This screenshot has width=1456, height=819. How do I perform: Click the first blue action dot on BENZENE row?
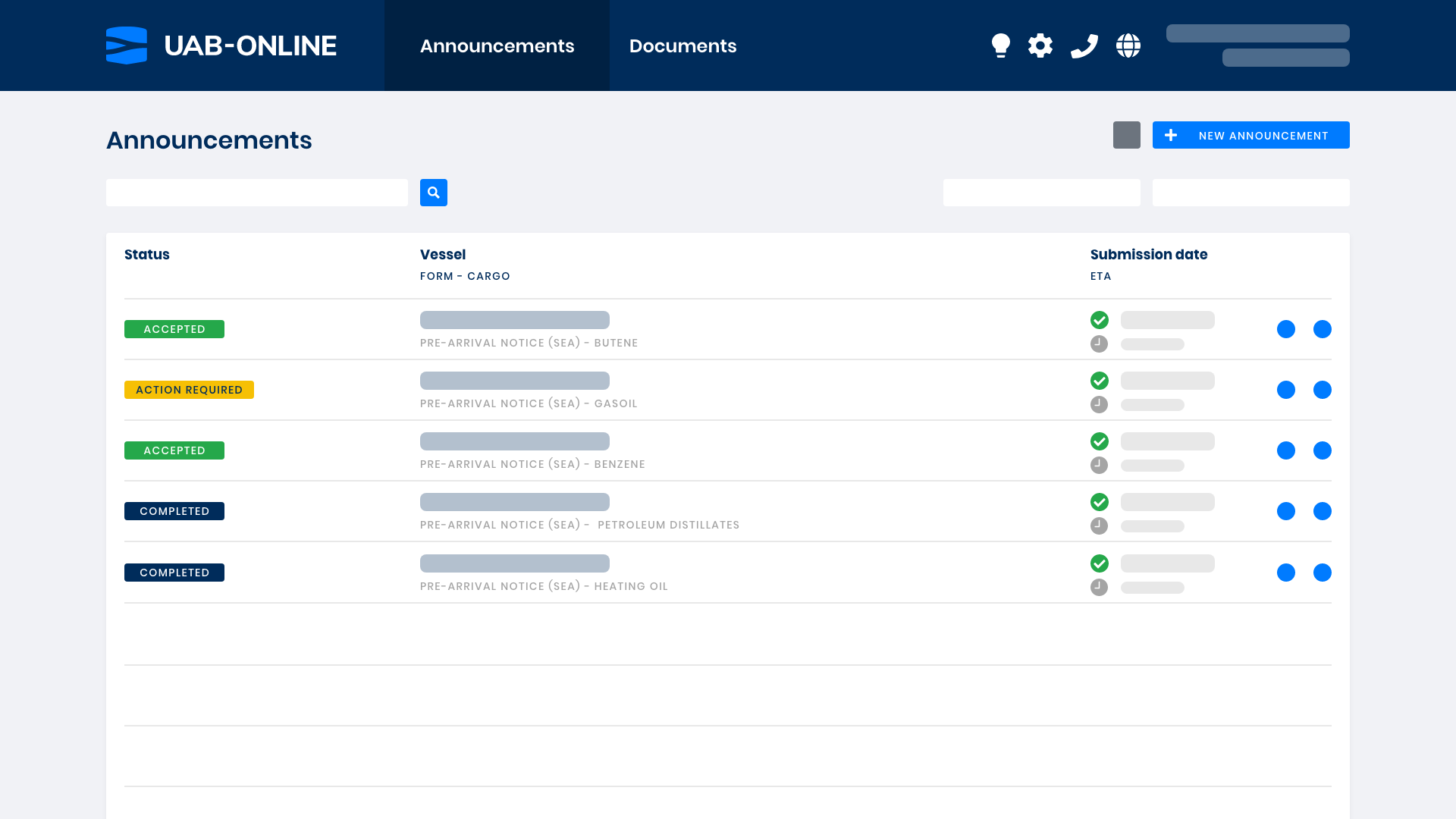pos(1286,450)
